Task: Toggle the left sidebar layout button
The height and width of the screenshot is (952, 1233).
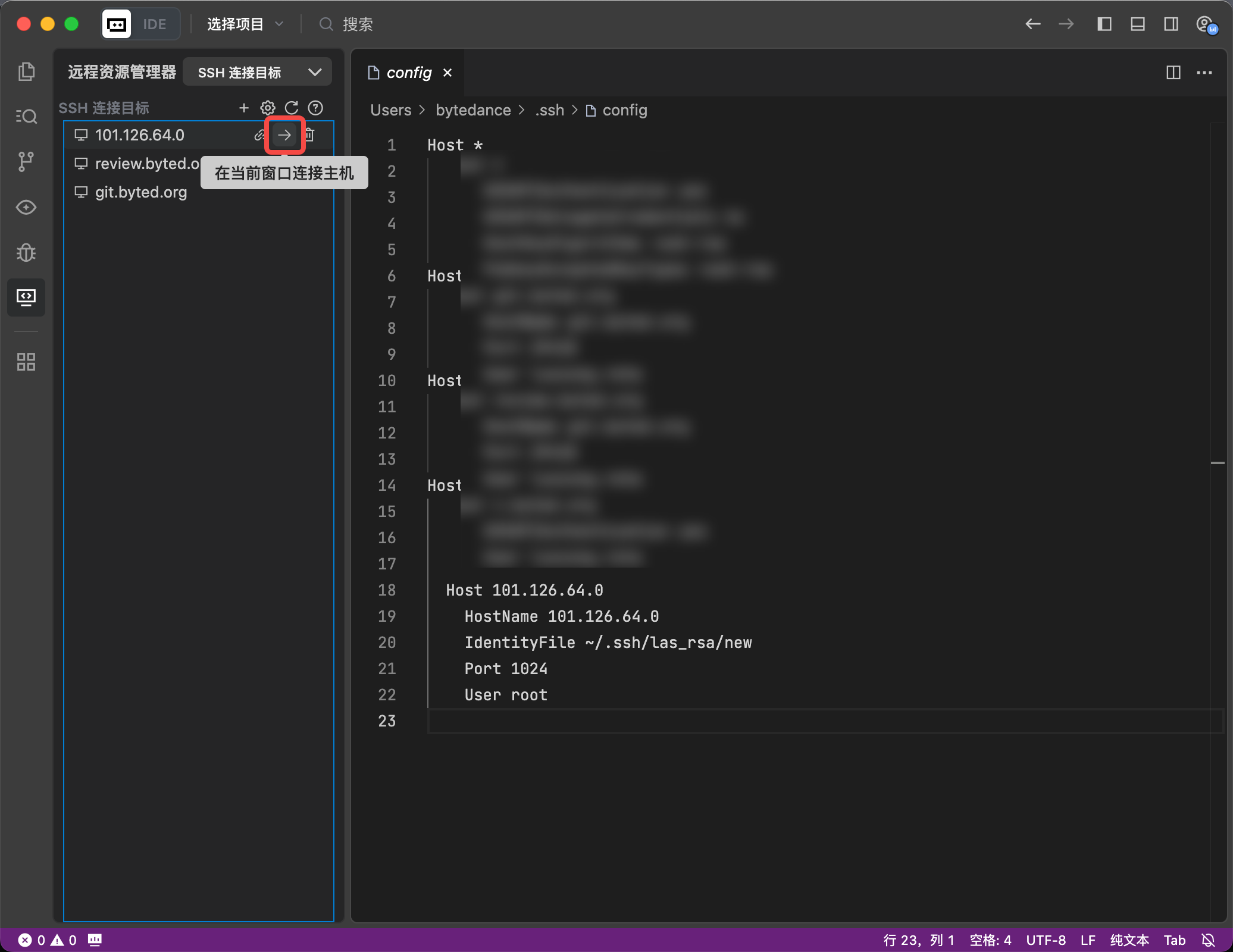Action: pyautogui.click(x=1104, y=24)
